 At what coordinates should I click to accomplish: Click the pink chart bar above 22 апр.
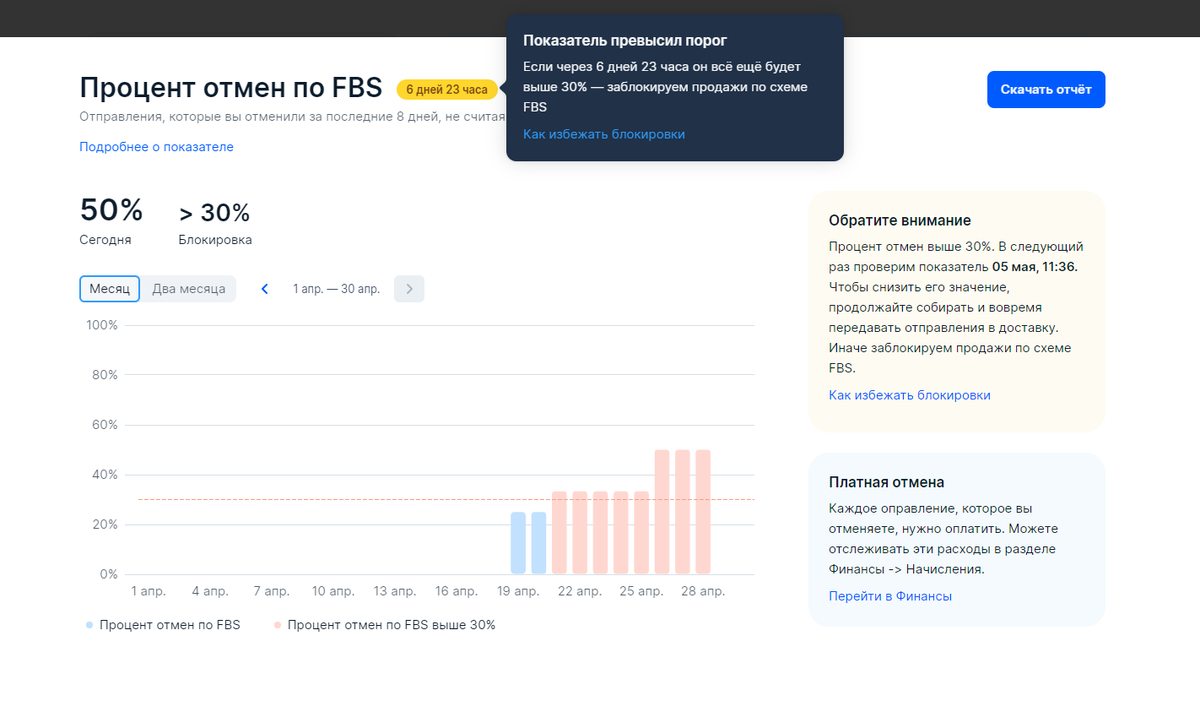580,533
